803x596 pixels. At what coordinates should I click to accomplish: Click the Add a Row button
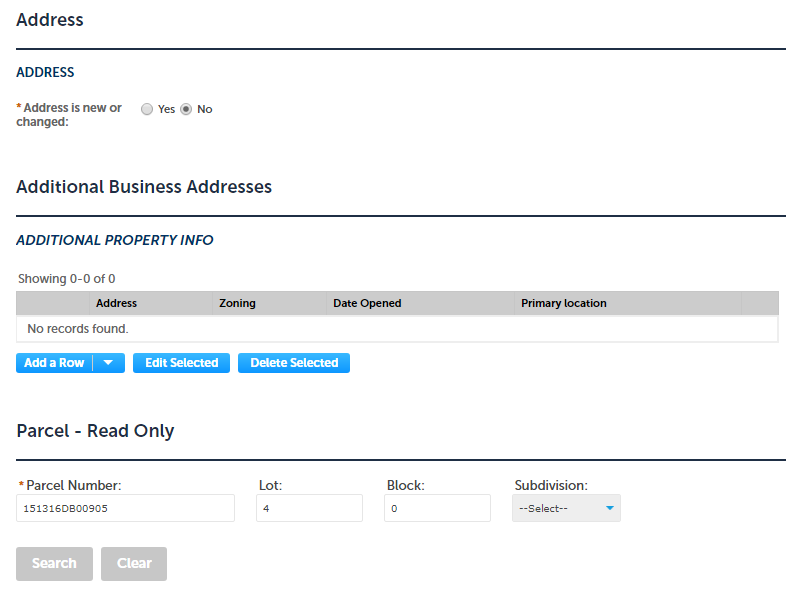click(x=54, y=363)
